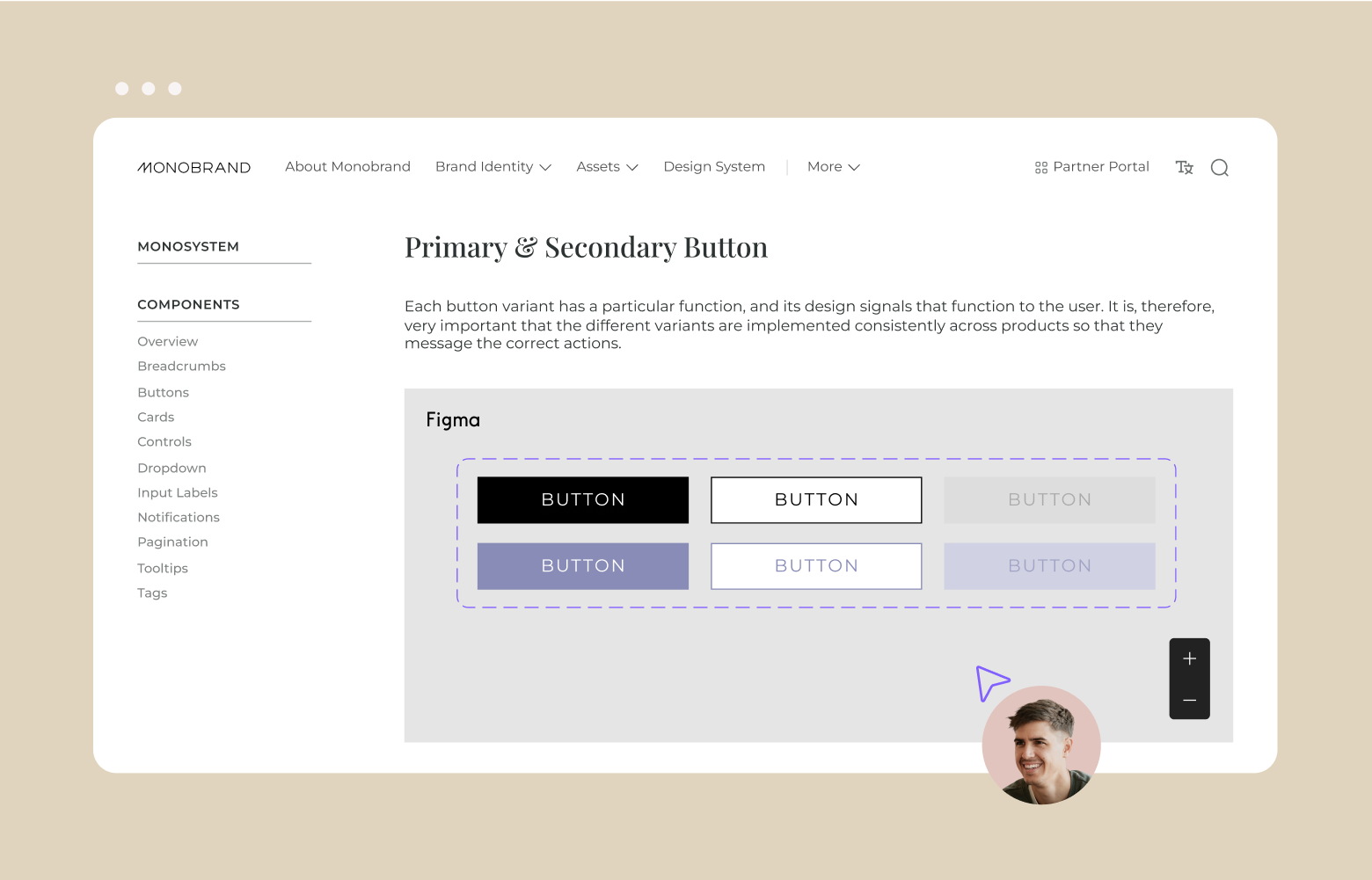Click the purple filled BUTTON
1372x880 pixels.
coord(583,566)
